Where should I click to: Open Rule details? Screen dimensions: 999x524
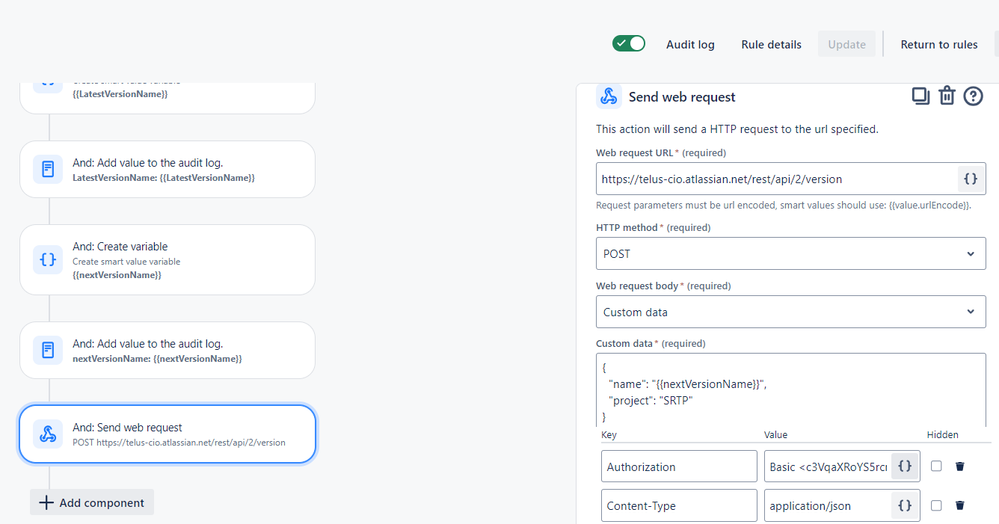pos(771,45)
